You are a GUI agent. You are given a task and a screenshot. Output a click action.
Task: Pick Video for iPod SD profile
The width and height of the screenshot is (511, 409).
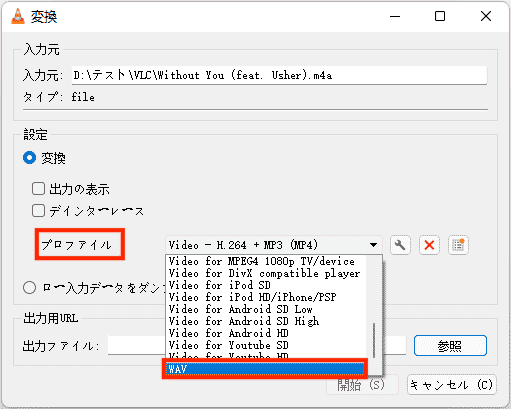coord(266,285)
